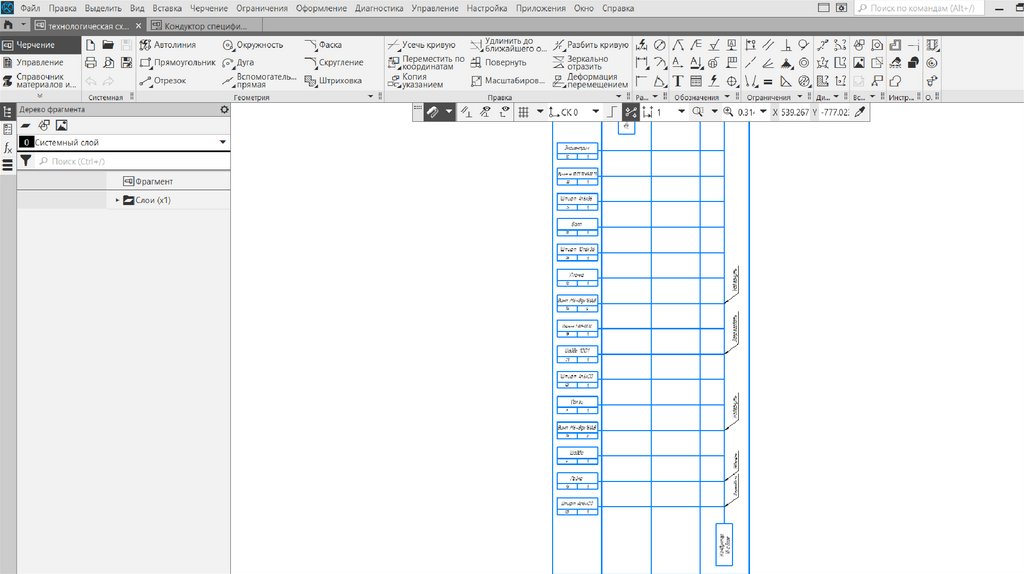Click the picture insert icon in ribbon
Screen dimensions: 1024x574
click(x=859, y=63)
